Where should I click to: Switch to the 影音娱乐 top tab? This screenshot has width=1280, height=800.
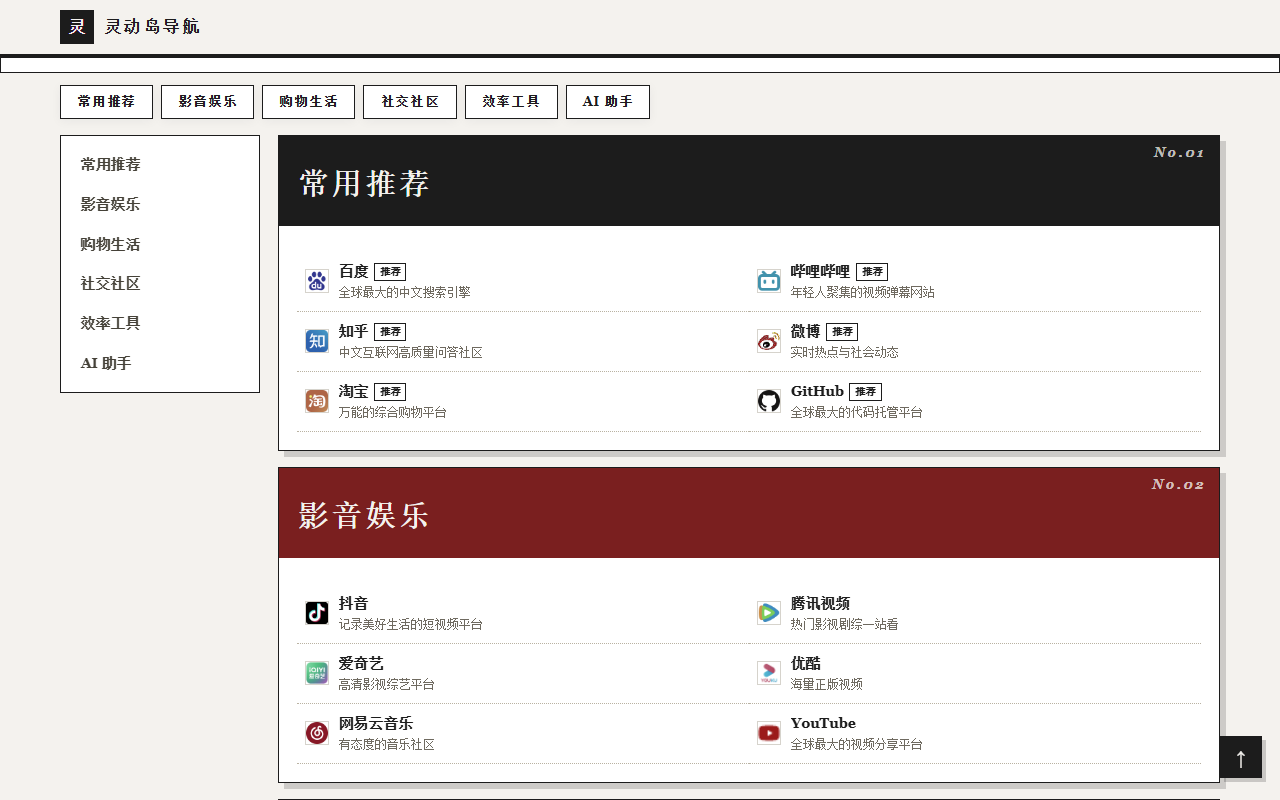coord(207,102)
